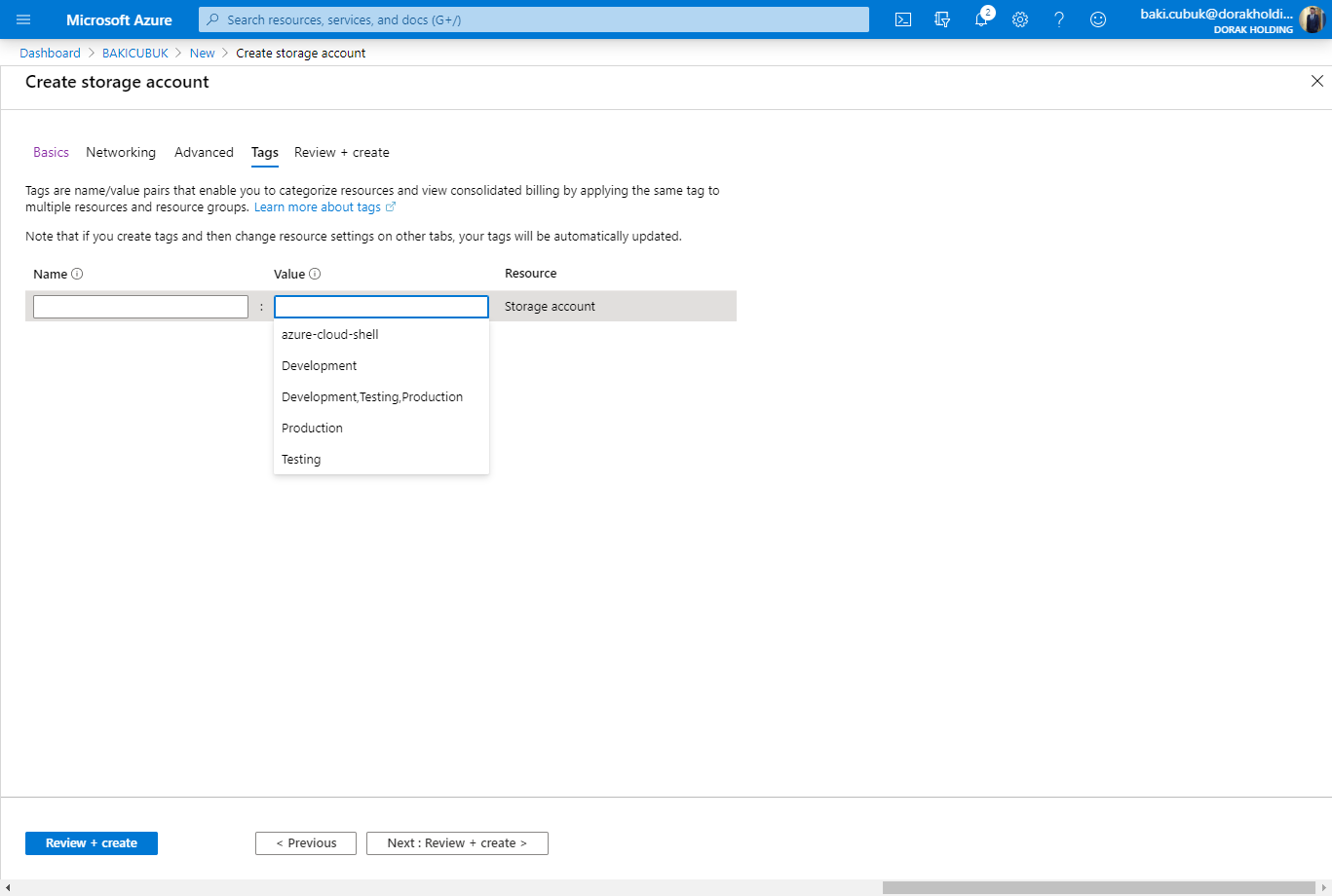Select the Tags tab
Viewport: 1332px width, 896px height.
[x=264, y=152]
